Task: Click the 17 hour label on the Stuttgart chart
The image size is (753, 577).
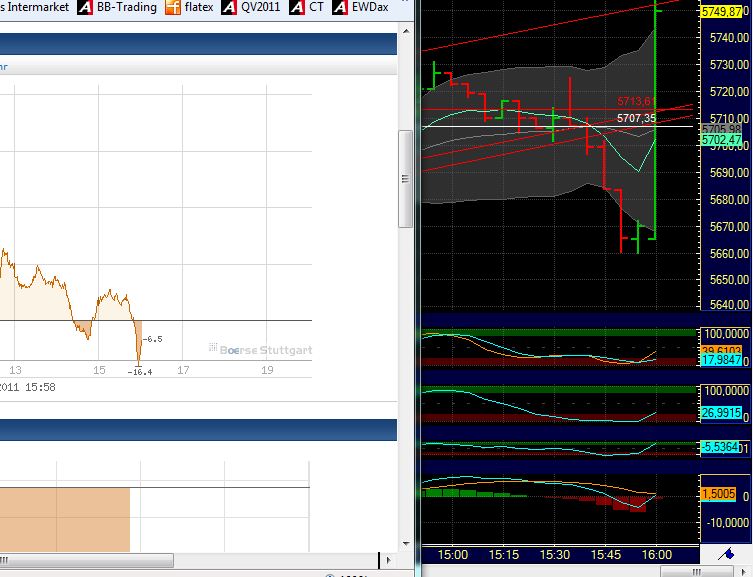Action: pyautogui.click(x=183, y=370)
